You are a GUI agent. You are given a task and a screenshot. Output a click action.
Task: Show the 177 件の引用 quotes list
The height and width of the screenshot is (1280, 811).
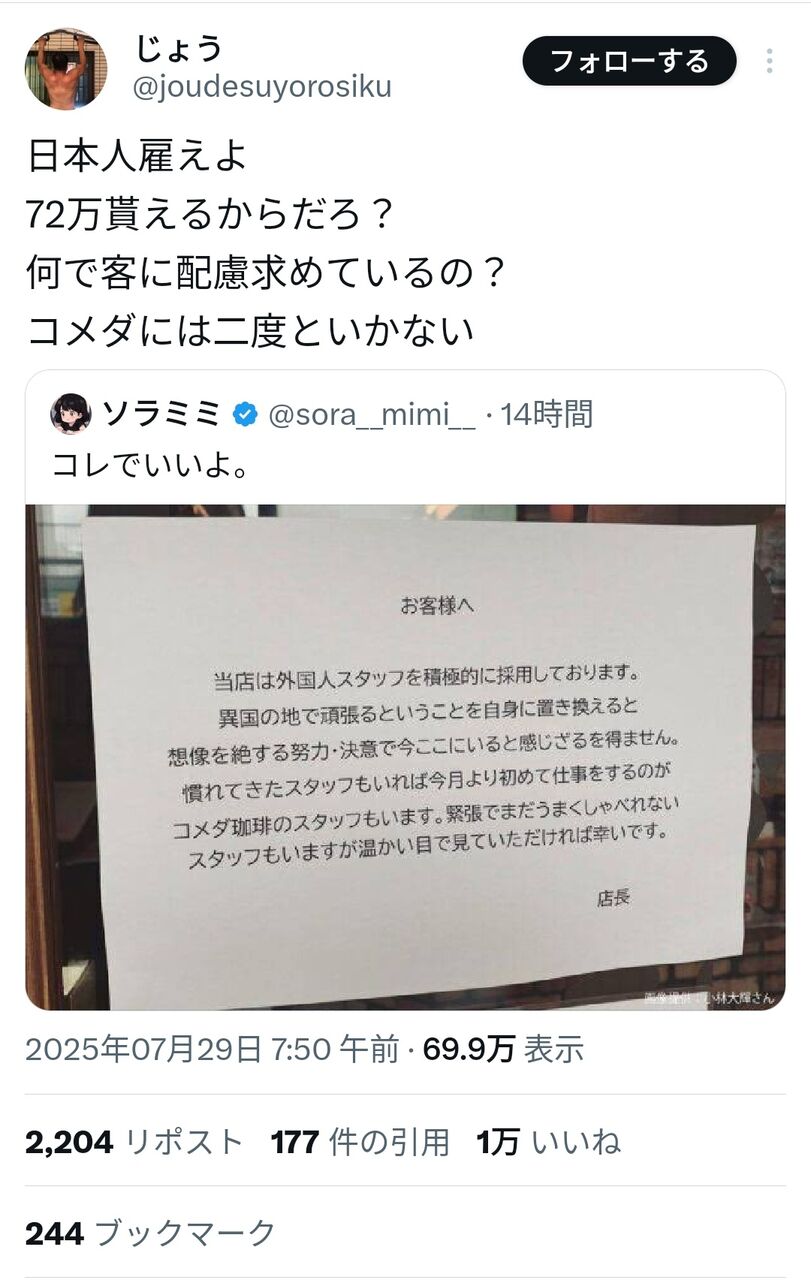(x=360, y=1142)
